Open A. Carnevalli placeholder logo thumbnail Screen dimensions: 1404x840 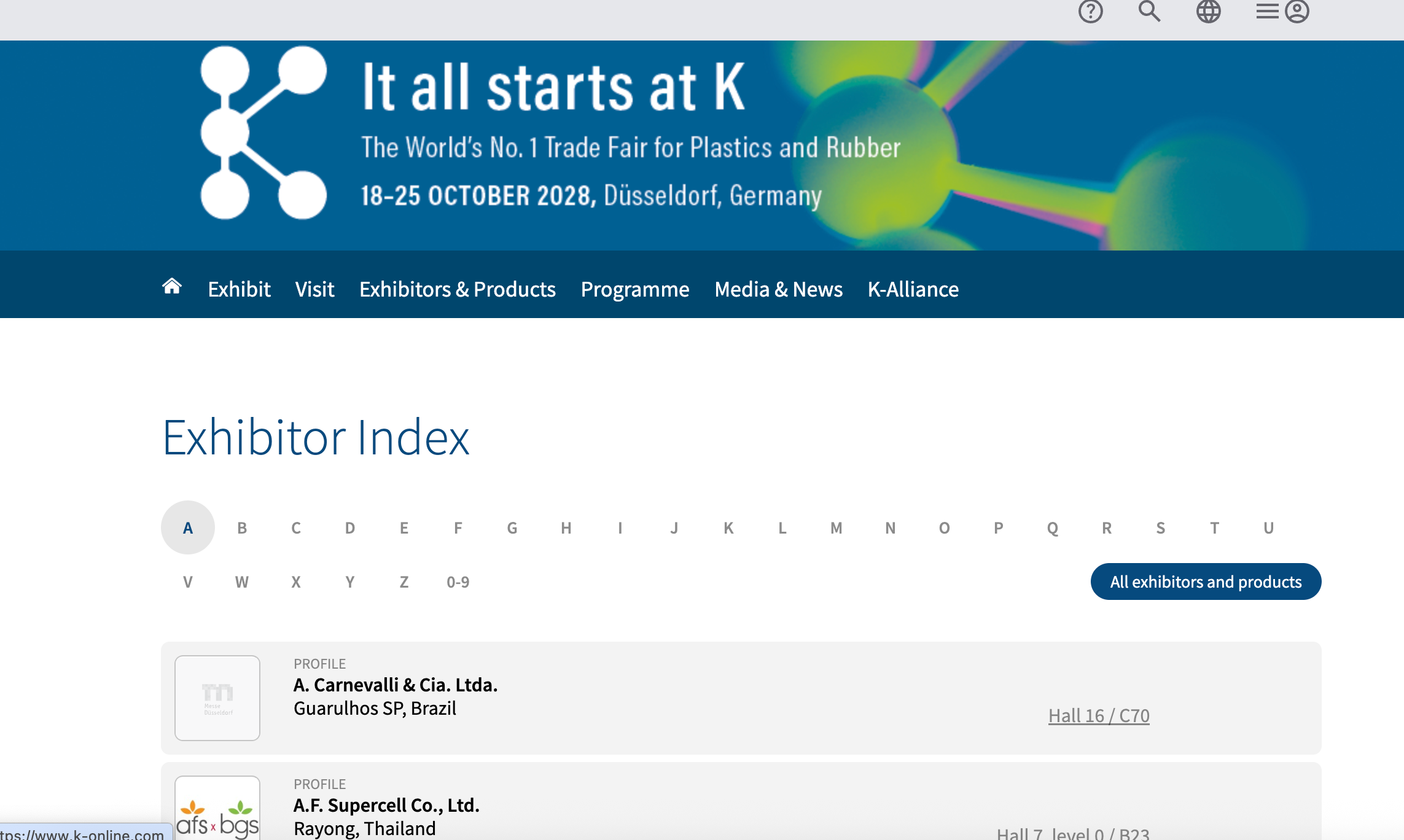coord(217,698)
